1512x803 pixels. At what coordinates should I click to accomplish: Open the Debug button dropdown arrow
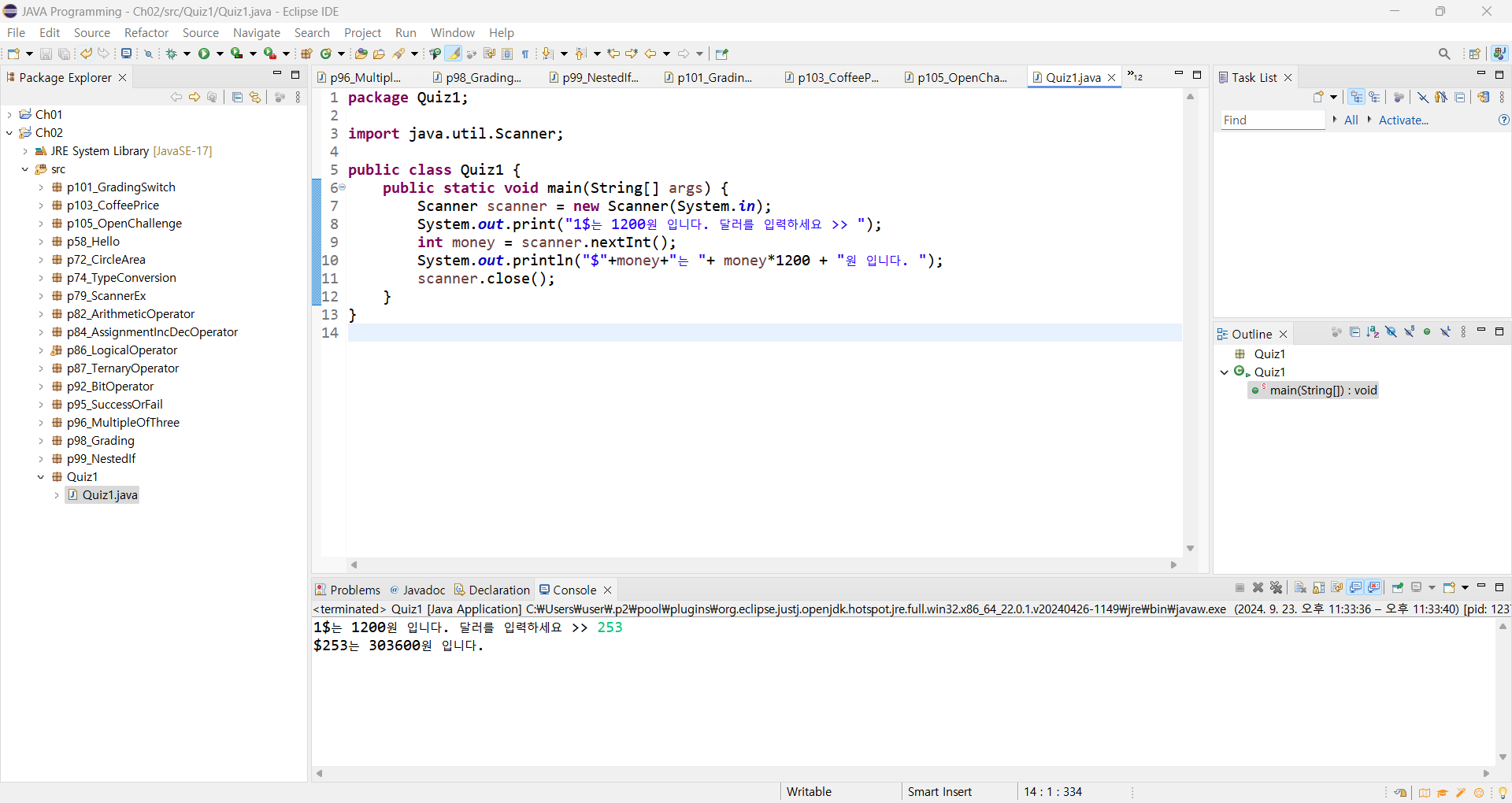(x=187, y=54)
